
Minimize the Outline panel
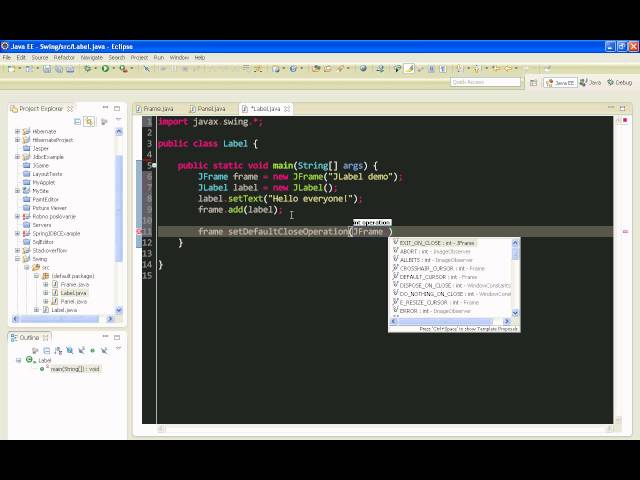pyautogui.click(x=105, y=336)
